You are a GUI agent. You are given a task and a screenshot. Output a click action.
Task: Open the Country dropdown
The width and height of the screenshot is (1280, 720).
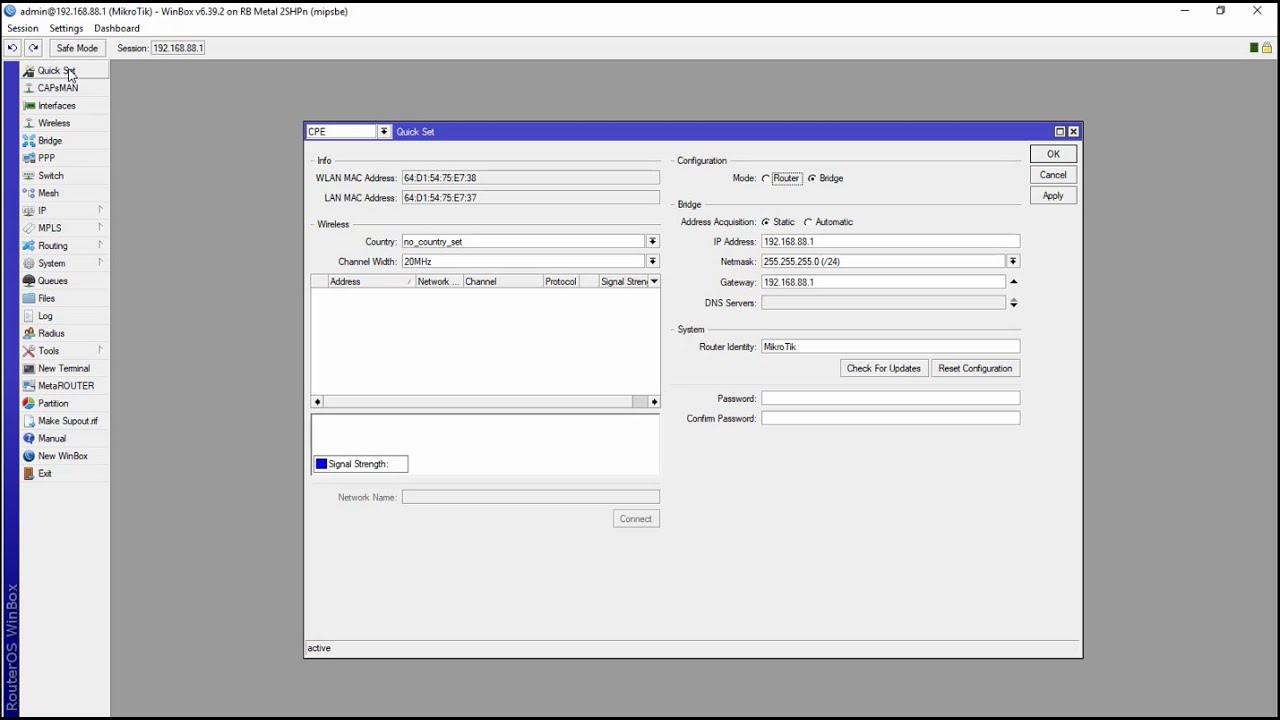click(652, 242)
